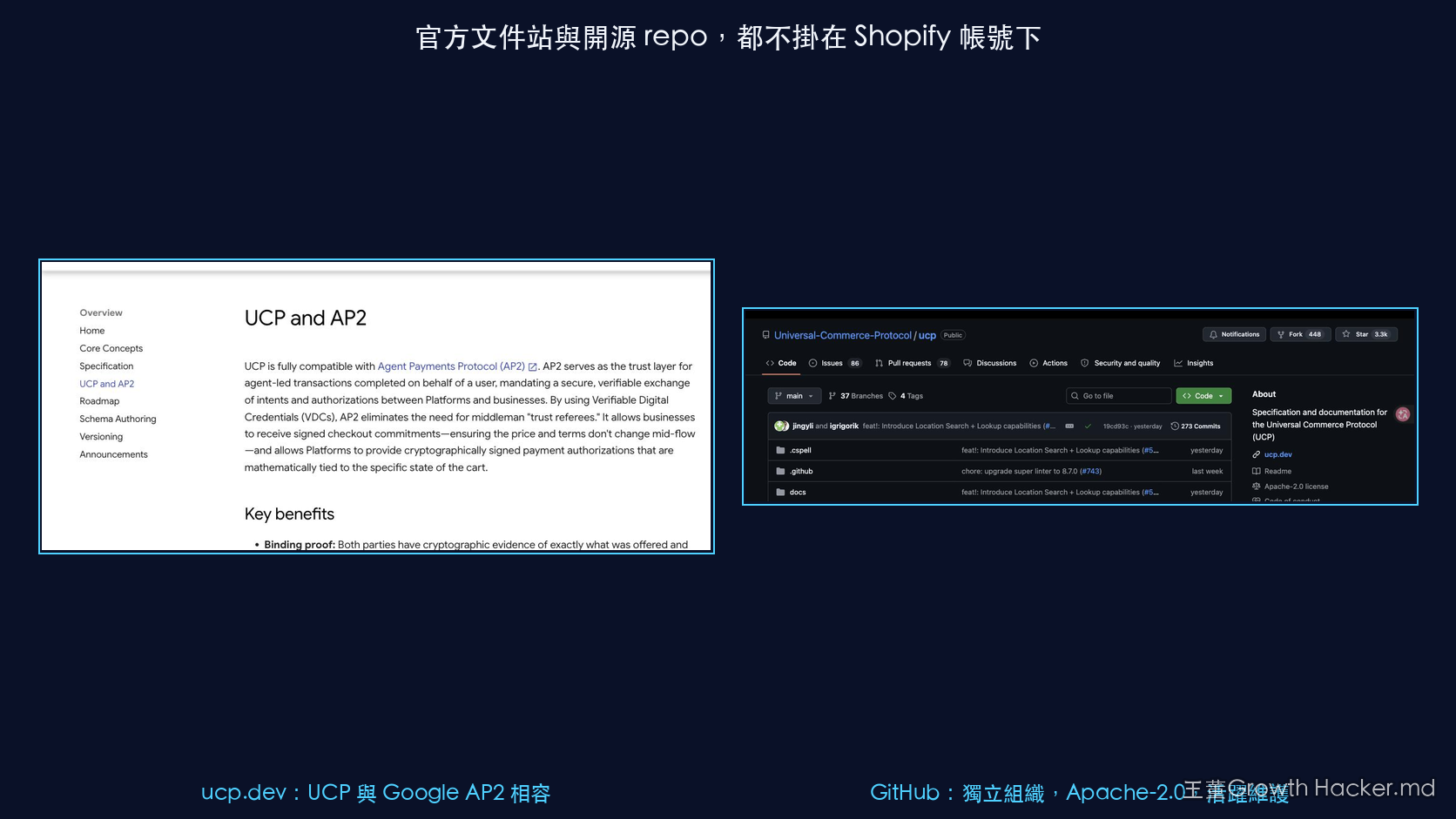Open Schema Authoring in docs sidebar

118,419
